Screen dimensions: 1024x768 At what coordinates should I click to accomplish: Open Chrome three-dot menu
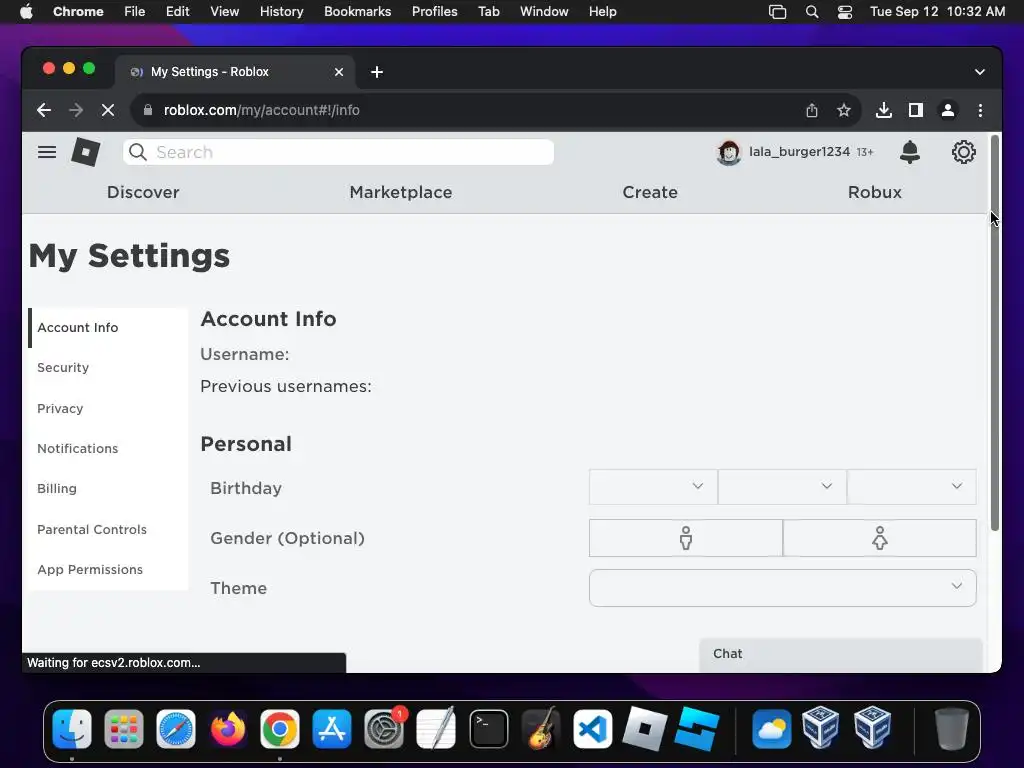(980, 110)
